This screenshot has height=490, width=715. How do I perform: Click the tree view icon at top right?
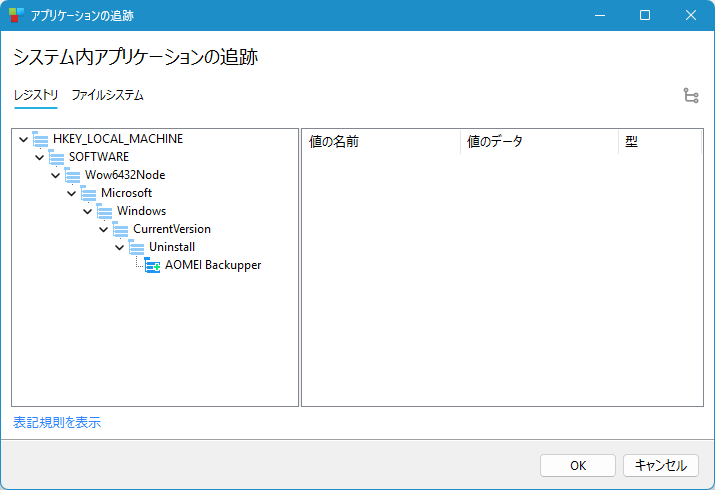[x=691, y=96]
